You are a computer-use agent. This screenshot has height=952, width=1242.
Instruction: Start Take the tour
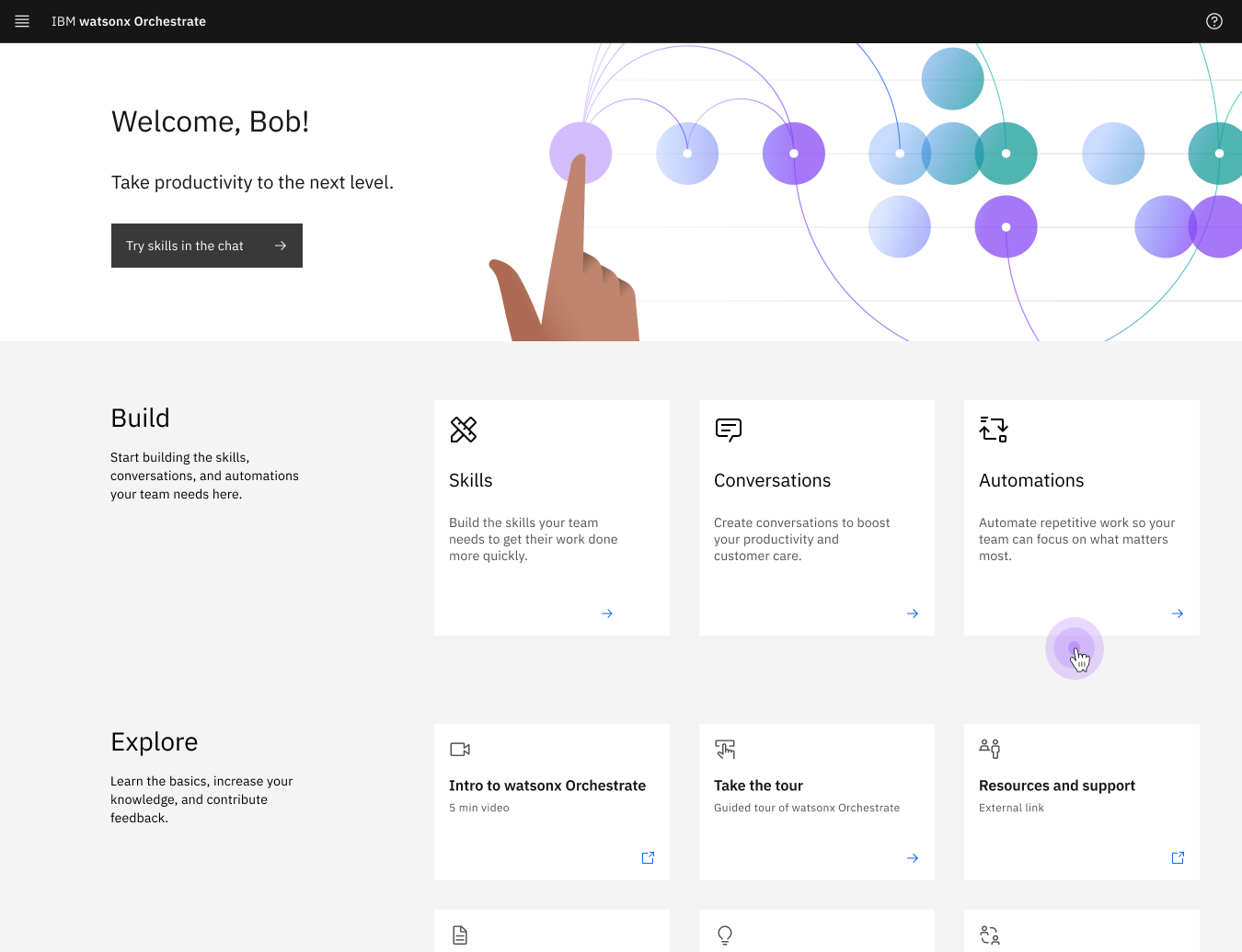[x=758, y=786]
